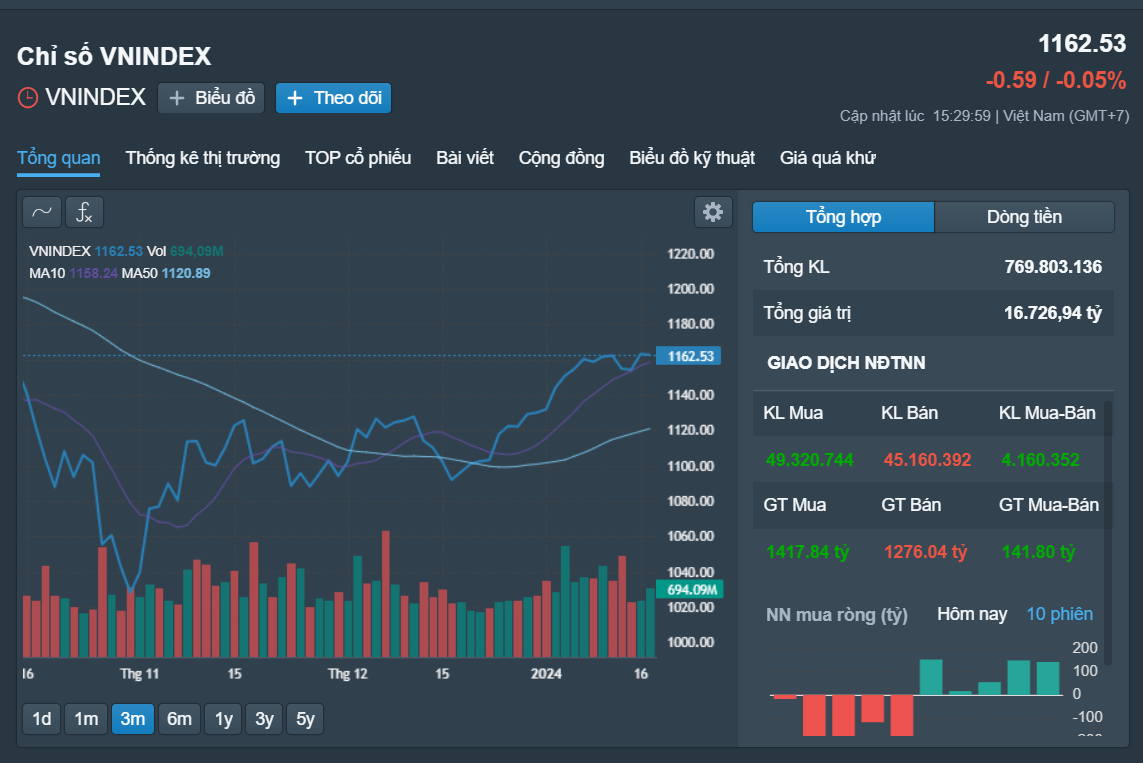Image resolution: width=1143 pixels, height=763 pixels.
Task: Set chart range to 1y
Action: pos(223,719)
